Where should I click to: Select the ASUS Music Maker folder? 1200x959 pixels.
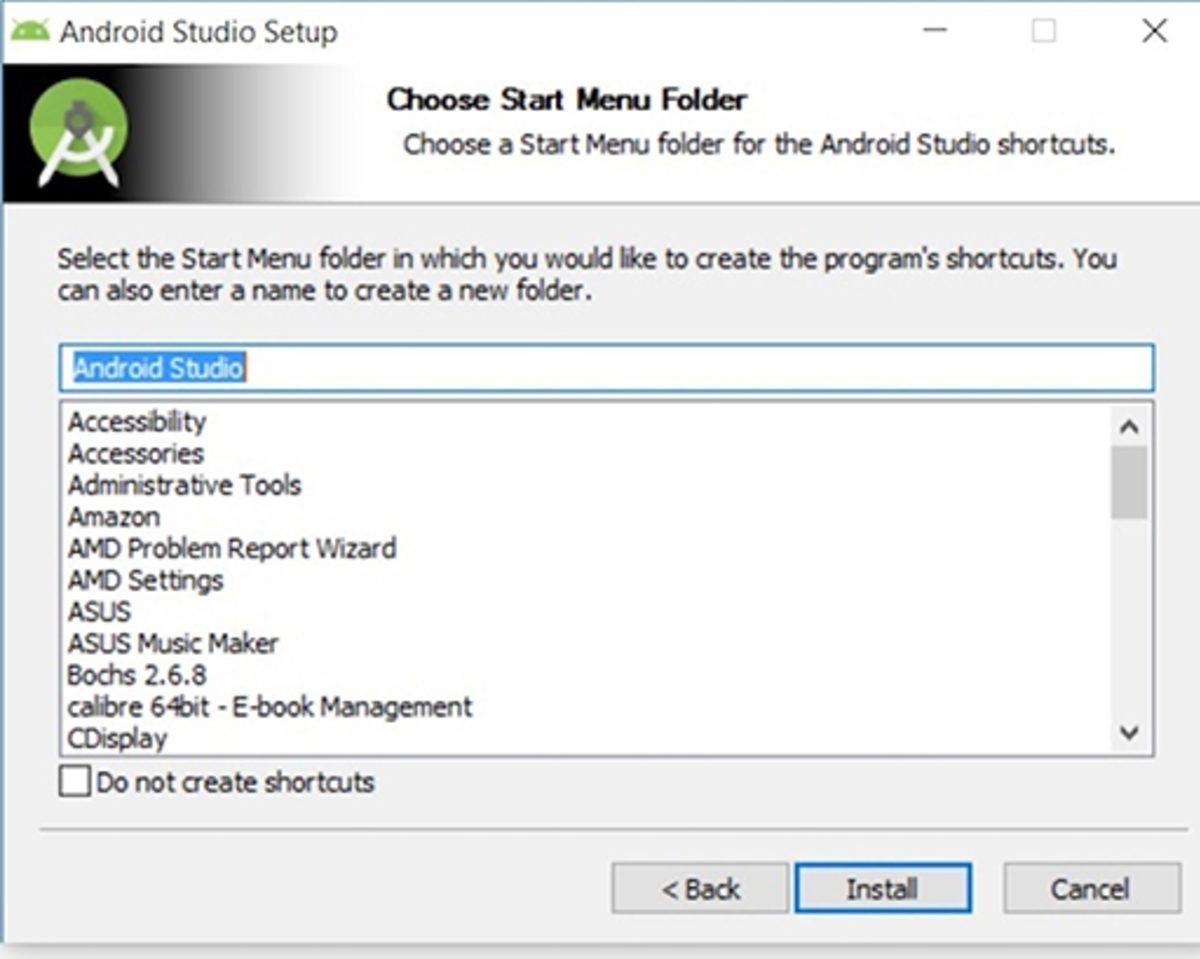pos(172,644)
